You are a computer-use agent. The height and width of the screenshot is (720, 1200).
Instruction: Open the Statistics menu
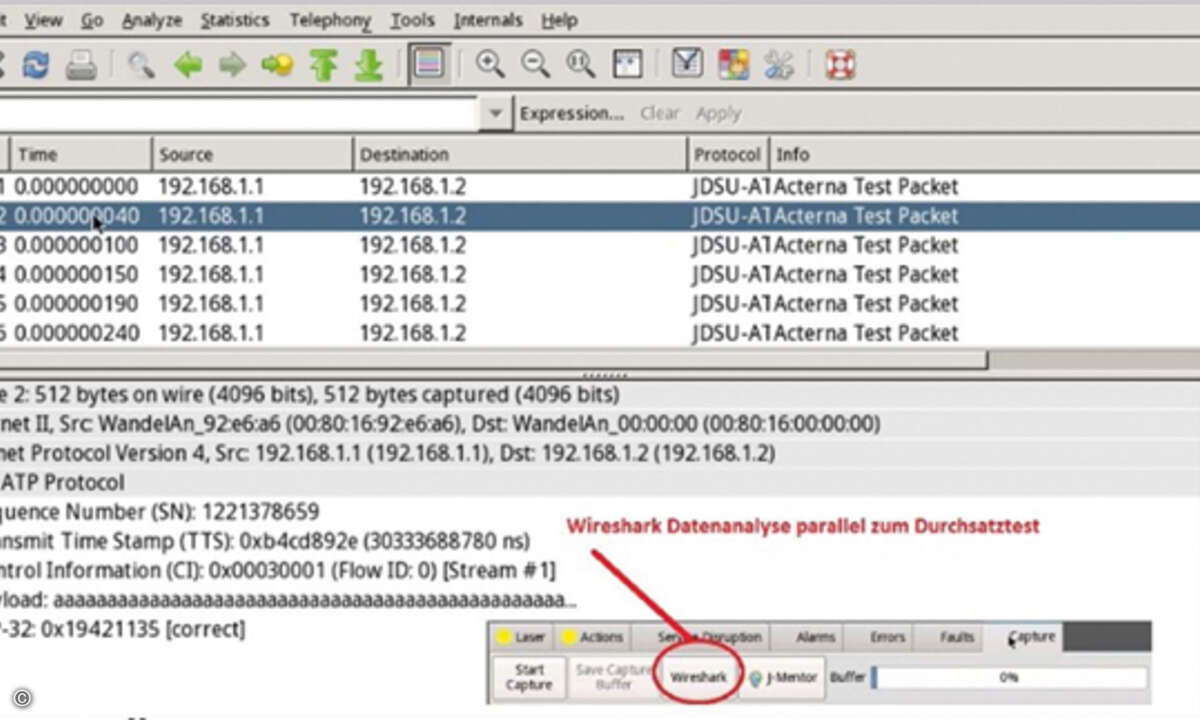click(x=235, y=20)
